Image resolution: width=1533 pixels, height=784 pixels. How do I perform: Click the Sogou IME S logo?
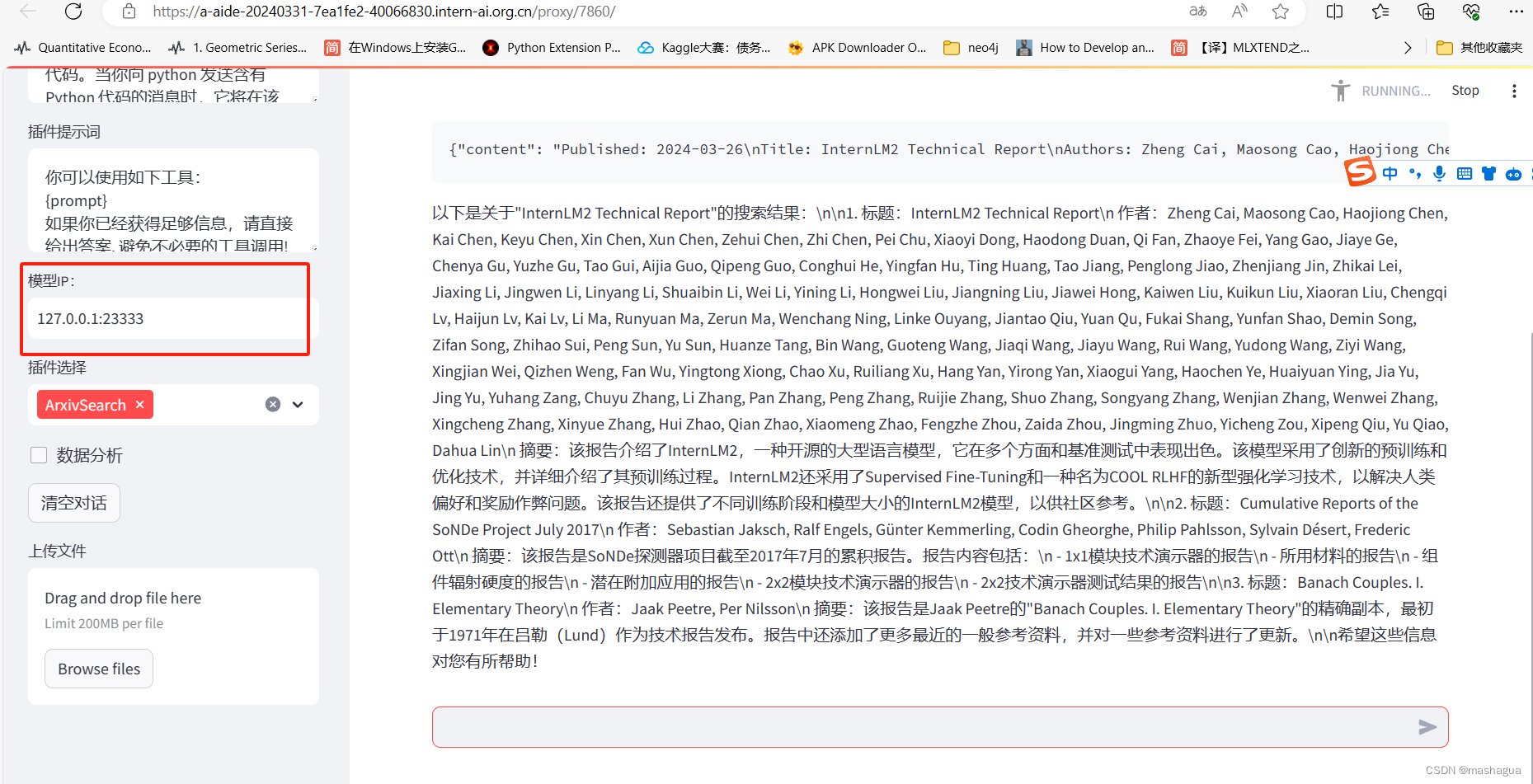pyautogui.click(x=1361, y=172)
